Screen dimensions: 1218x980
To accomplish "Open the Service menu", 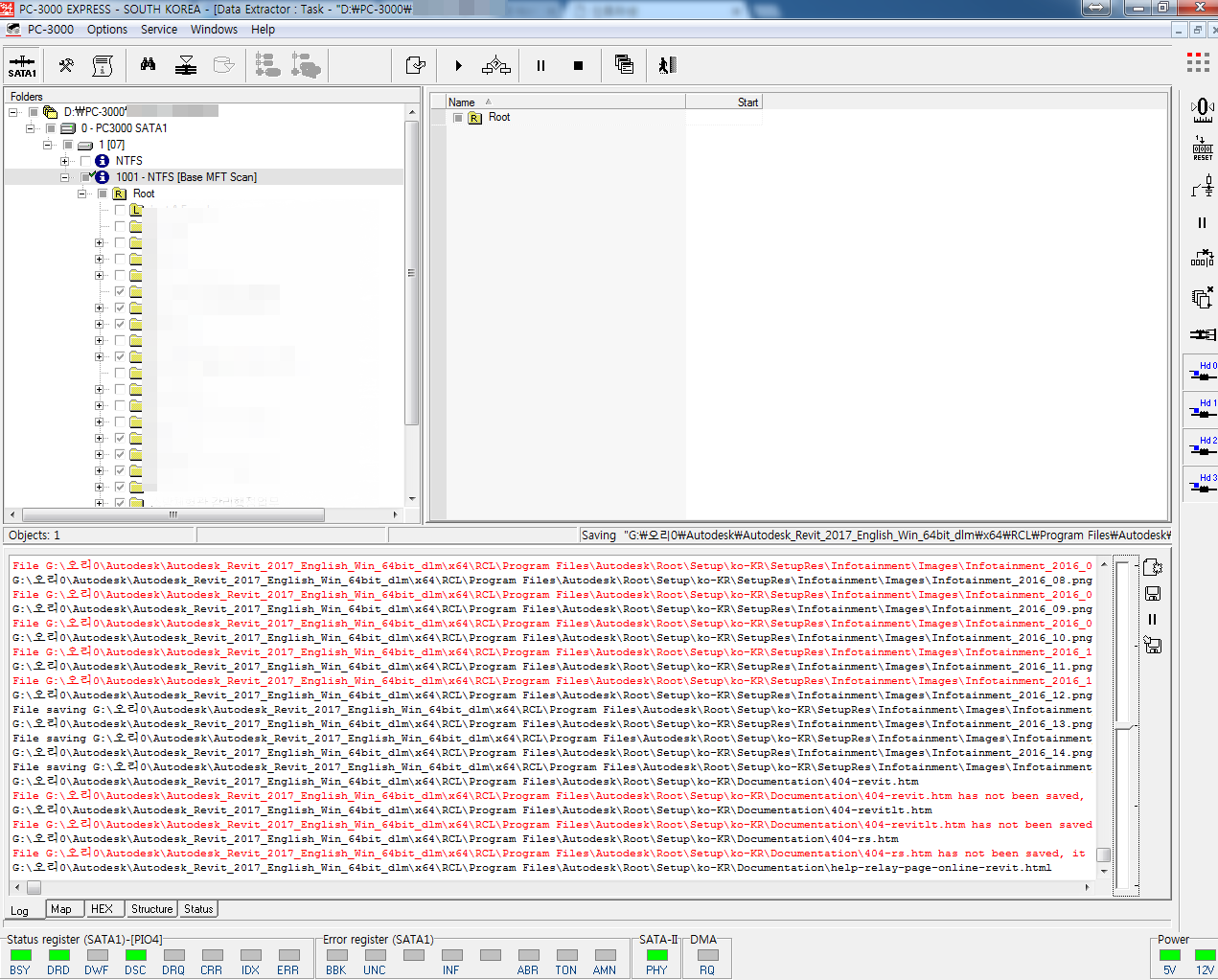I will [158, 30].
